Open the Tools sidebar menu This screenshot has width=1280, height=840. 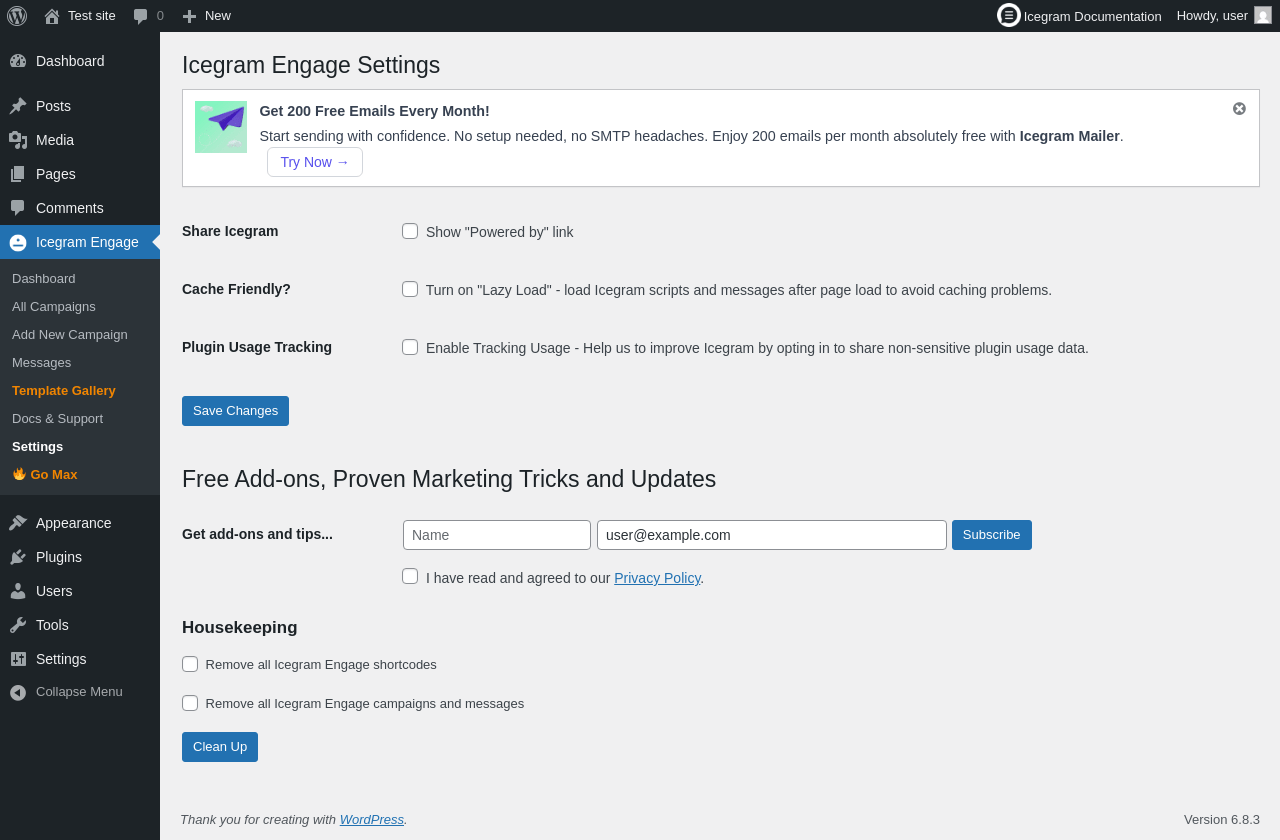(52, 625)
